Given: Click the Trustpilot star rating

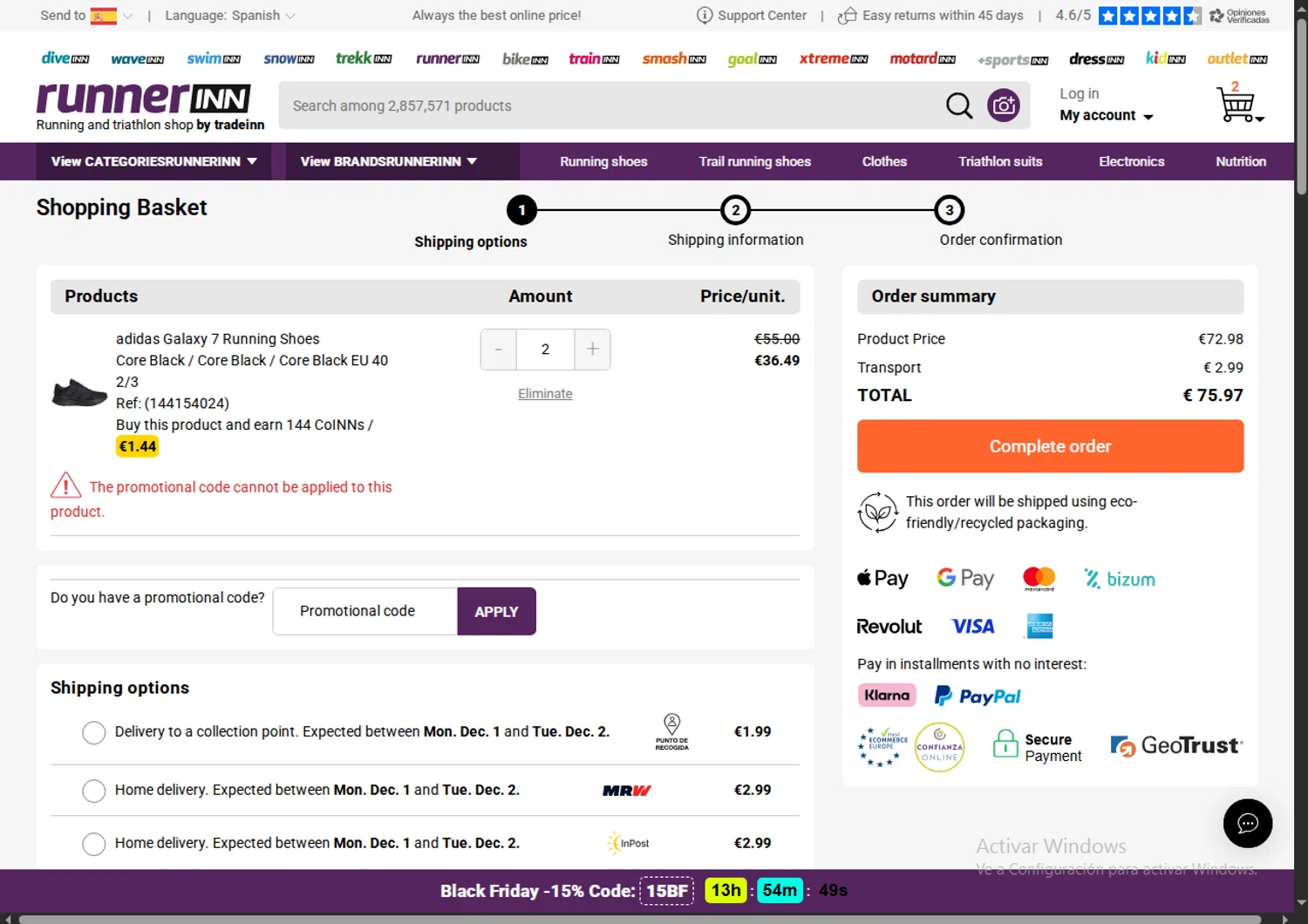Looking at the screenshot, I should coord(1149,16).
